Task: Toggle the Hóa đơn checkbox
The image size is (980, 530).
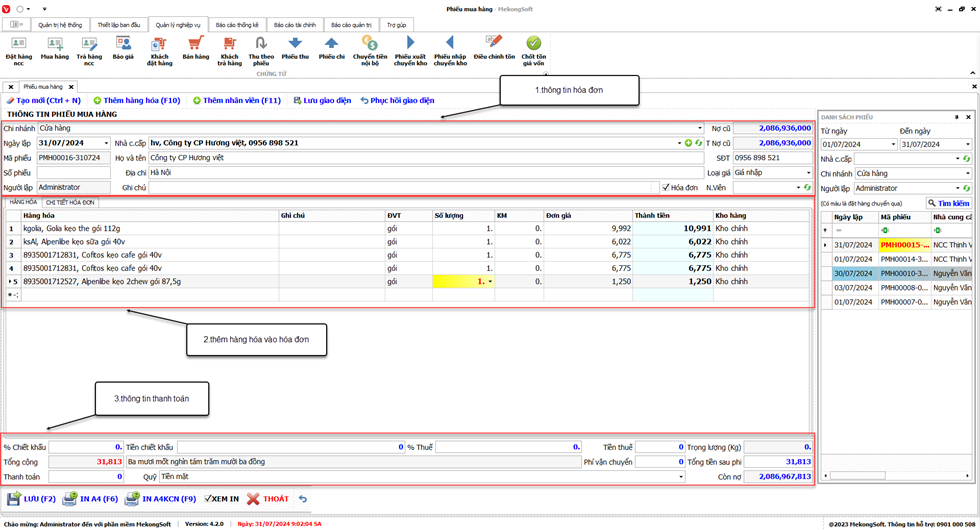Action: click(667, 187)
